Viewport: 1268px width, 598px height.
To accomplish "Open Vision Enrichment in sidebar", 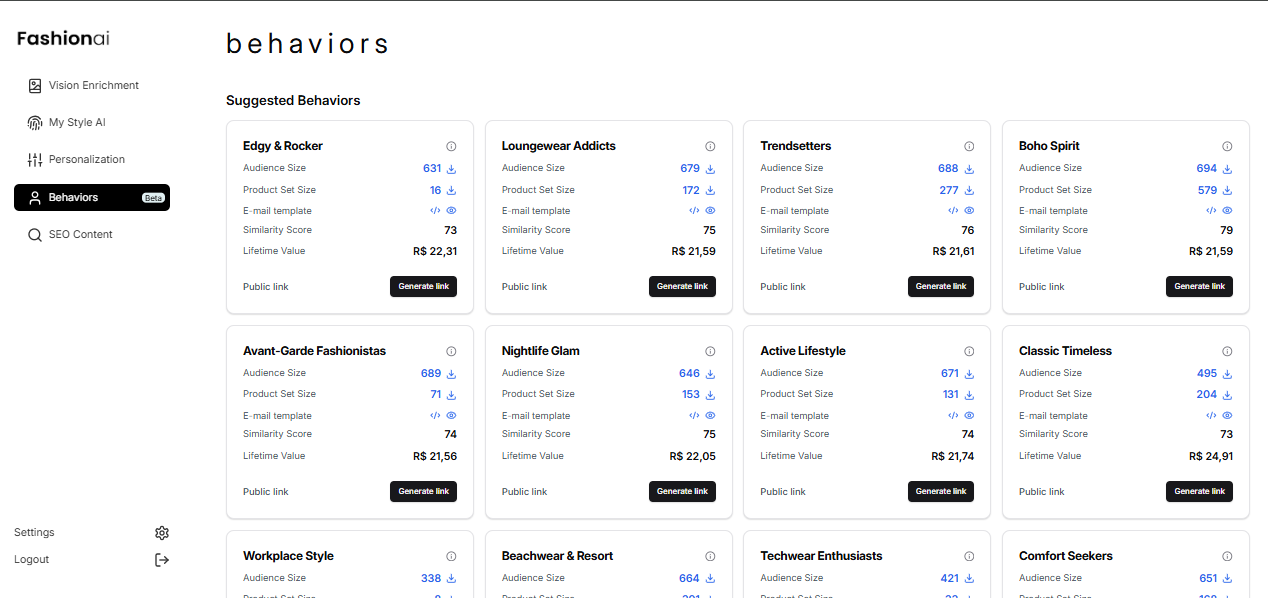I will 93,86.
